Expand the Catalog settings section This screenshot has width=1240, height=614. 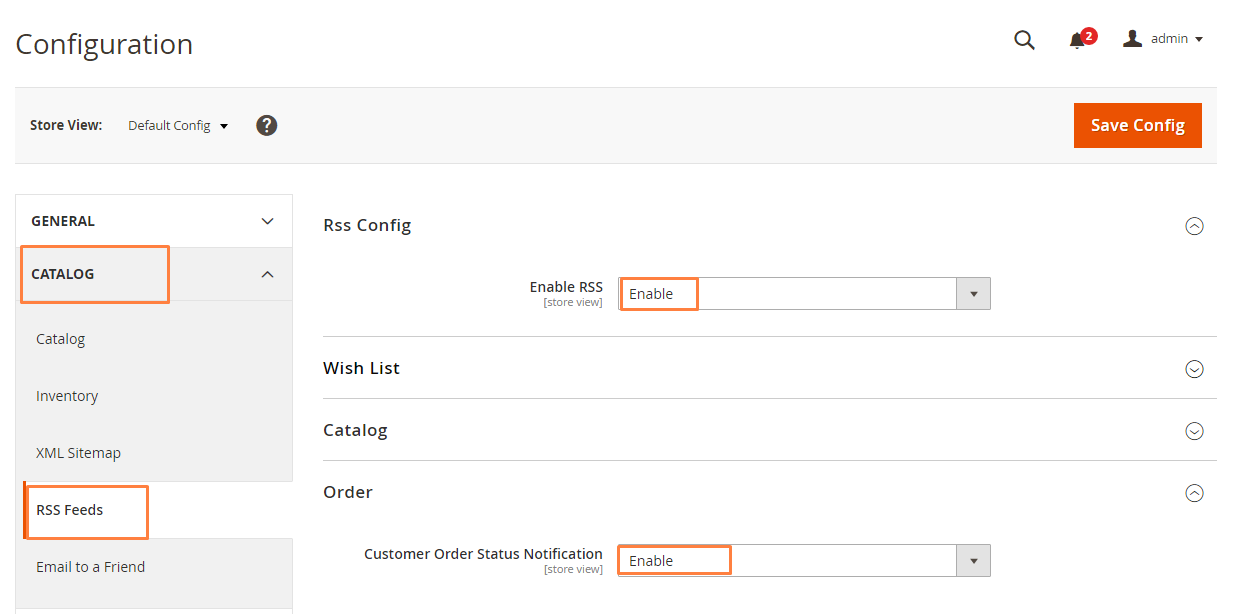pyautogui.click(x=1194, y=431)
